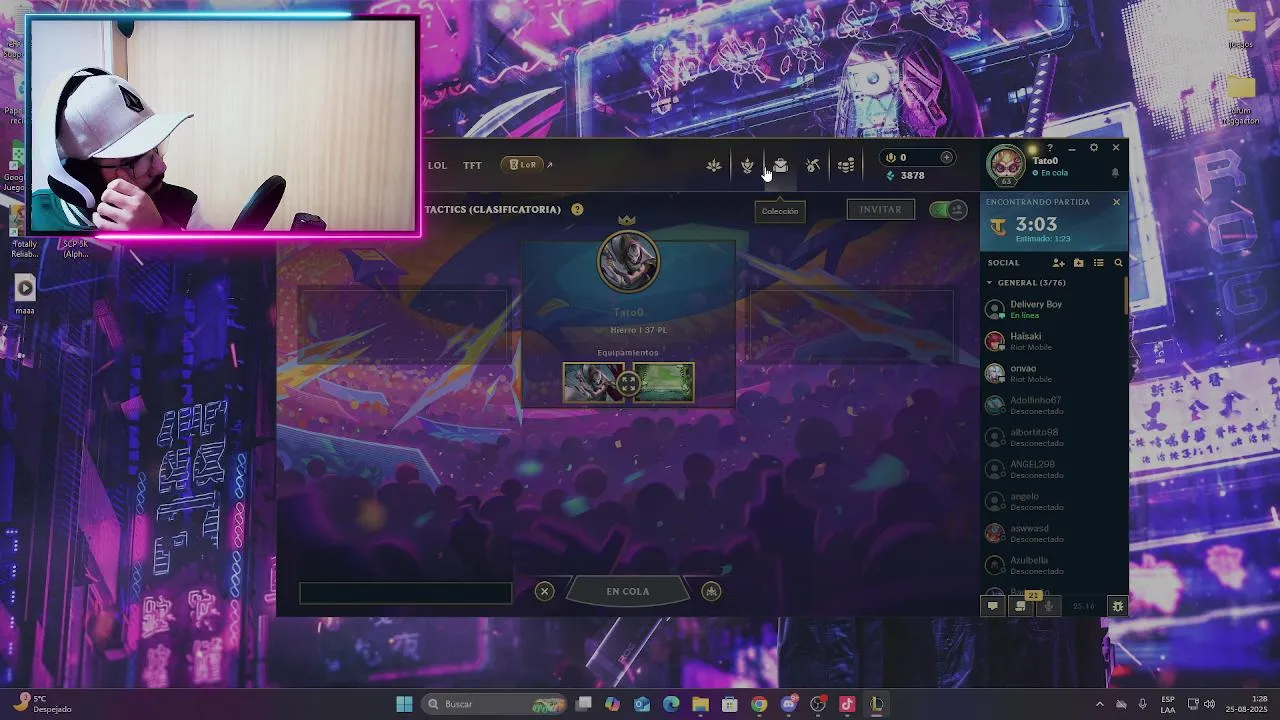
Task: Click empty right party slot
Action: click(x=851, y=325)
